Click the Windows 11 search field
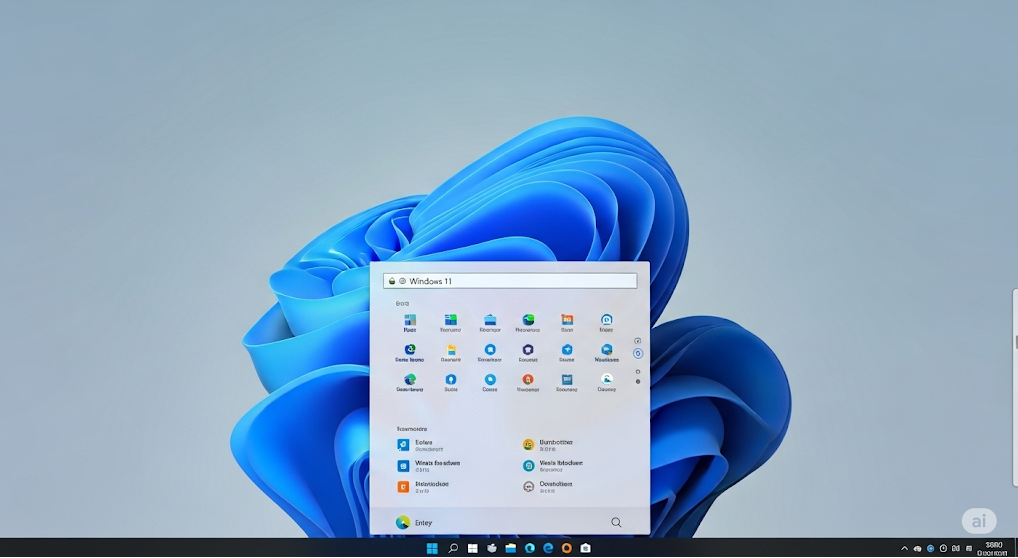 (510, 281)
